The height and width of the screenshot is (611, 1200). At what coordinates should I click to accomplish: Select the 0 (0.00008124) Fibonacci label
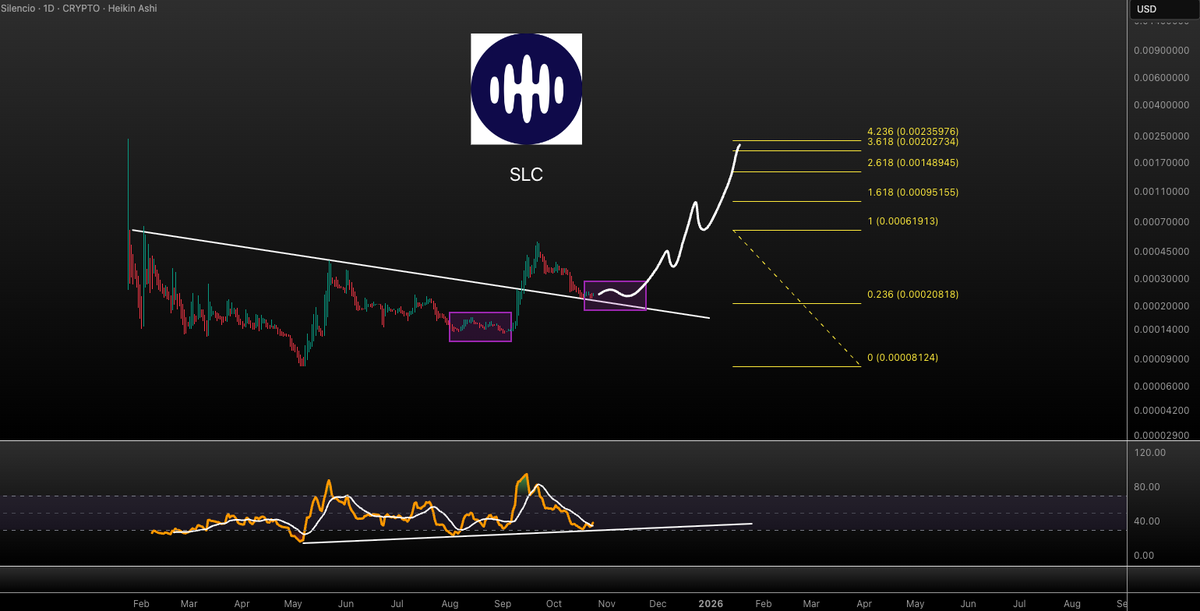click(904, 358)
